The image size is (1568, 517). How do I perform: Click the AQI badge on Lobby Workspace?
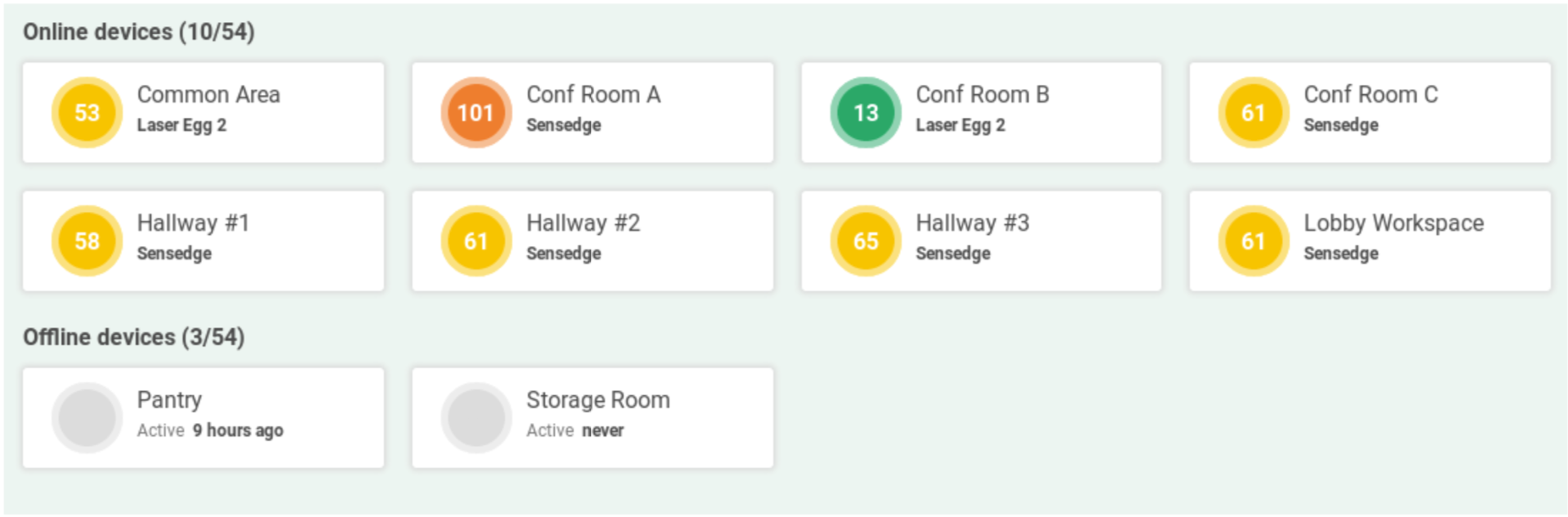(x=1253, y=240)
